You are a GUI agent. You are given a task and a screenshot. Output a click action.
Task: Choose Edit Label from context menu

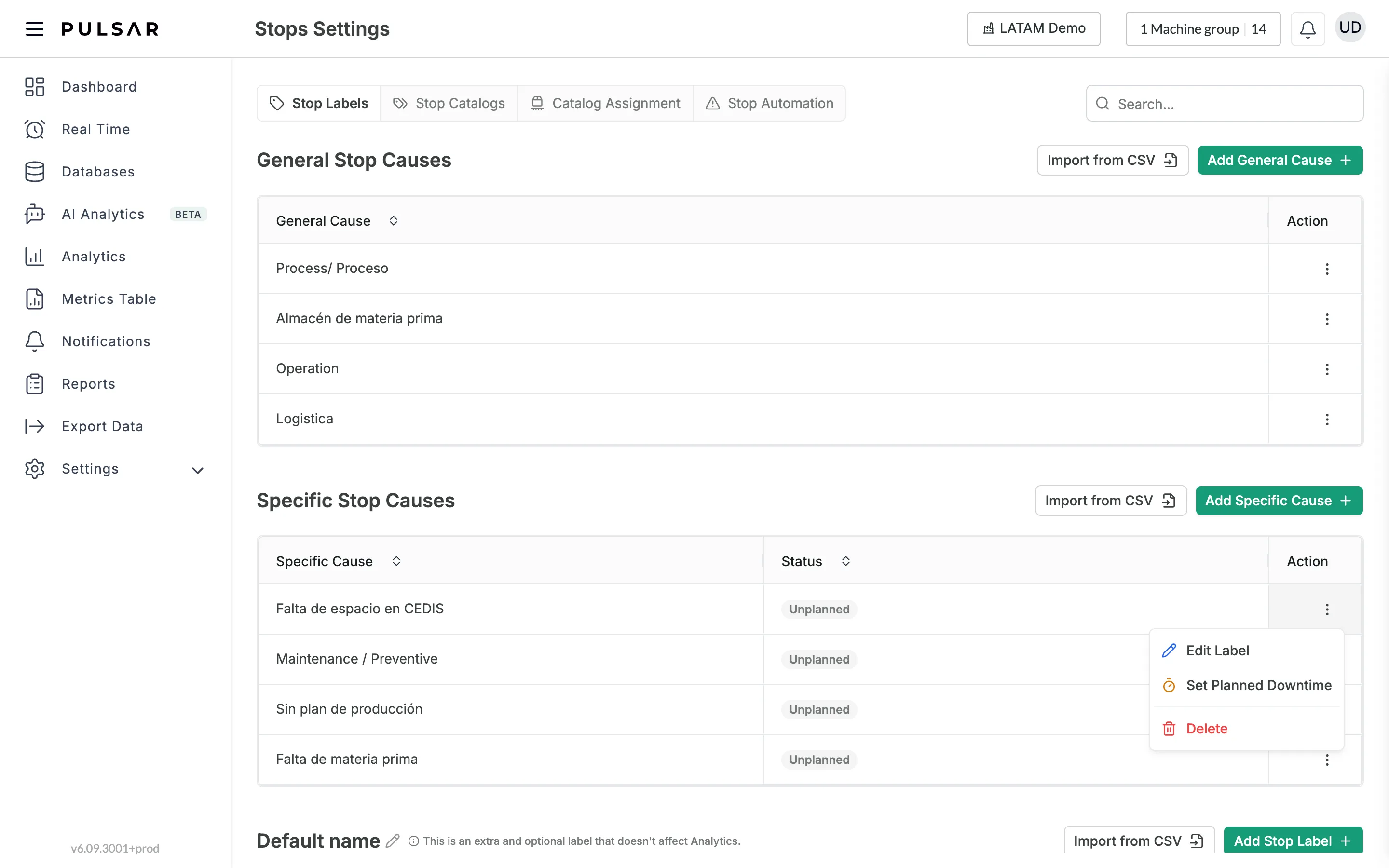(1246, 651)
